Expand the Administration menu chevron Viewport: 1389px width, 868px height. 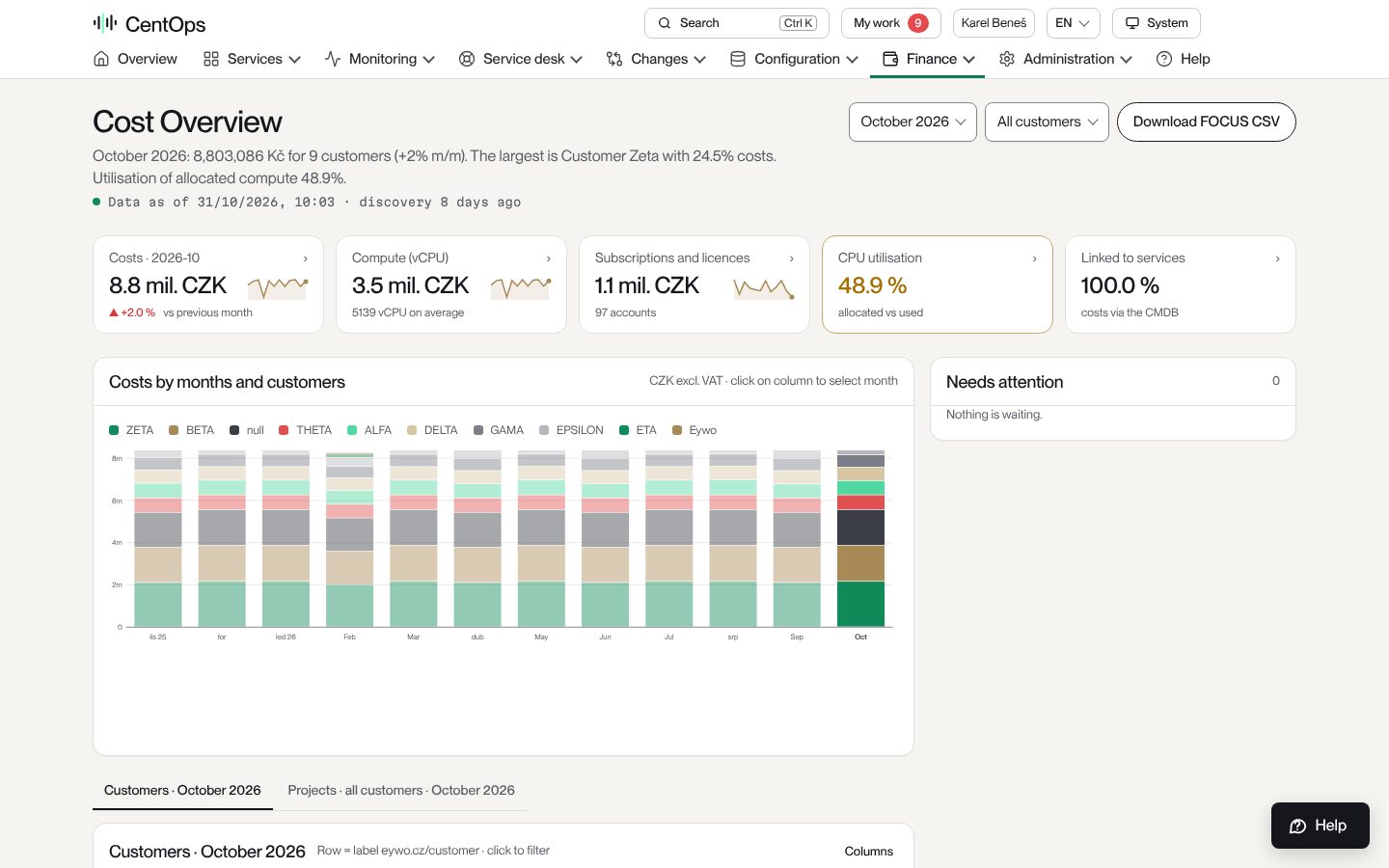(1127, 60)
